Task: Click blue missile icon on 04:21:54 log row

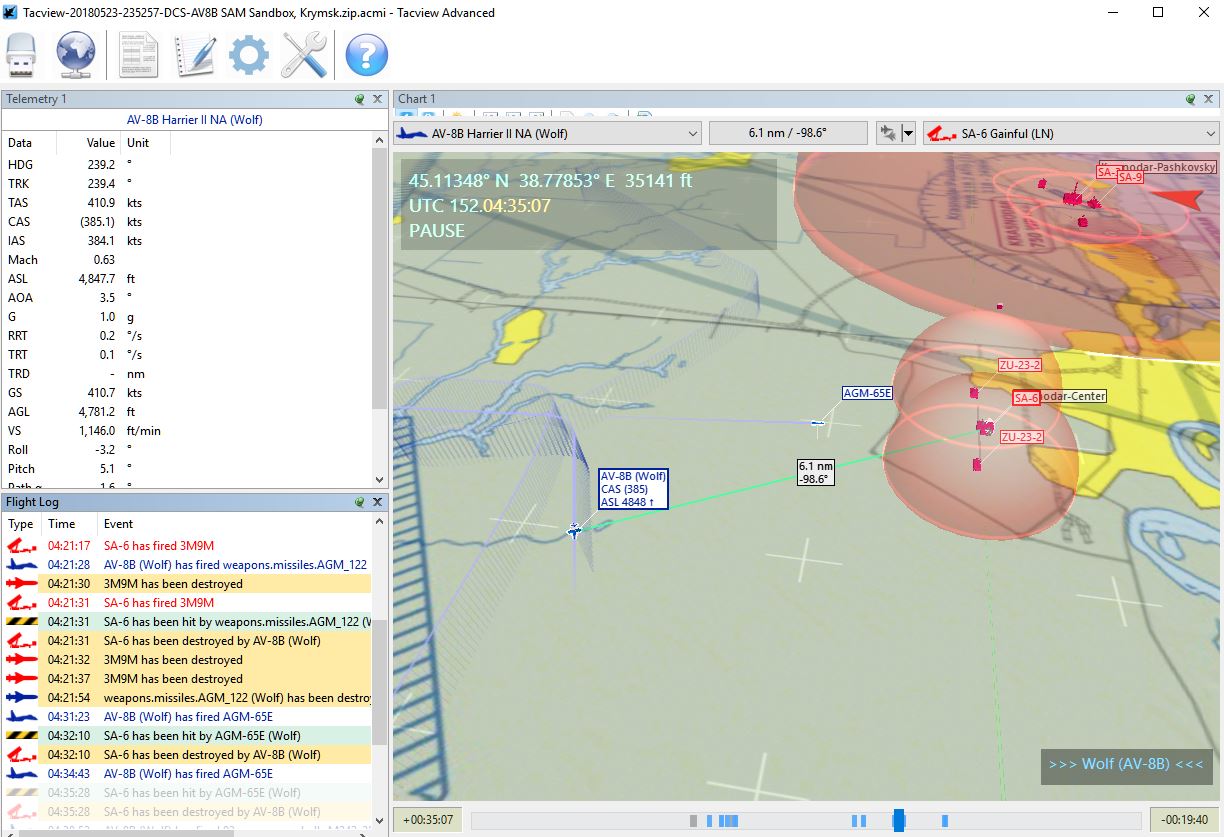Action: coord(21,698)
